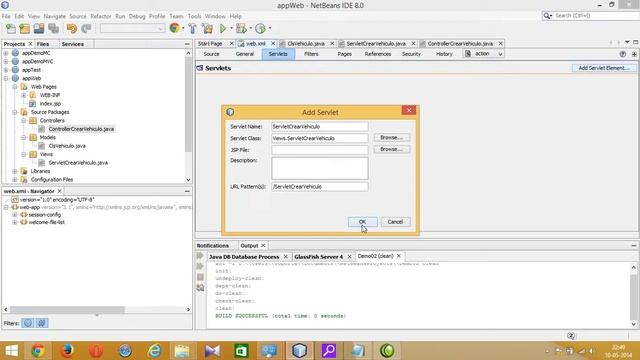This screenshot has height=360, width=640.
Task: Open the File menu
Action: pos(6,16)
